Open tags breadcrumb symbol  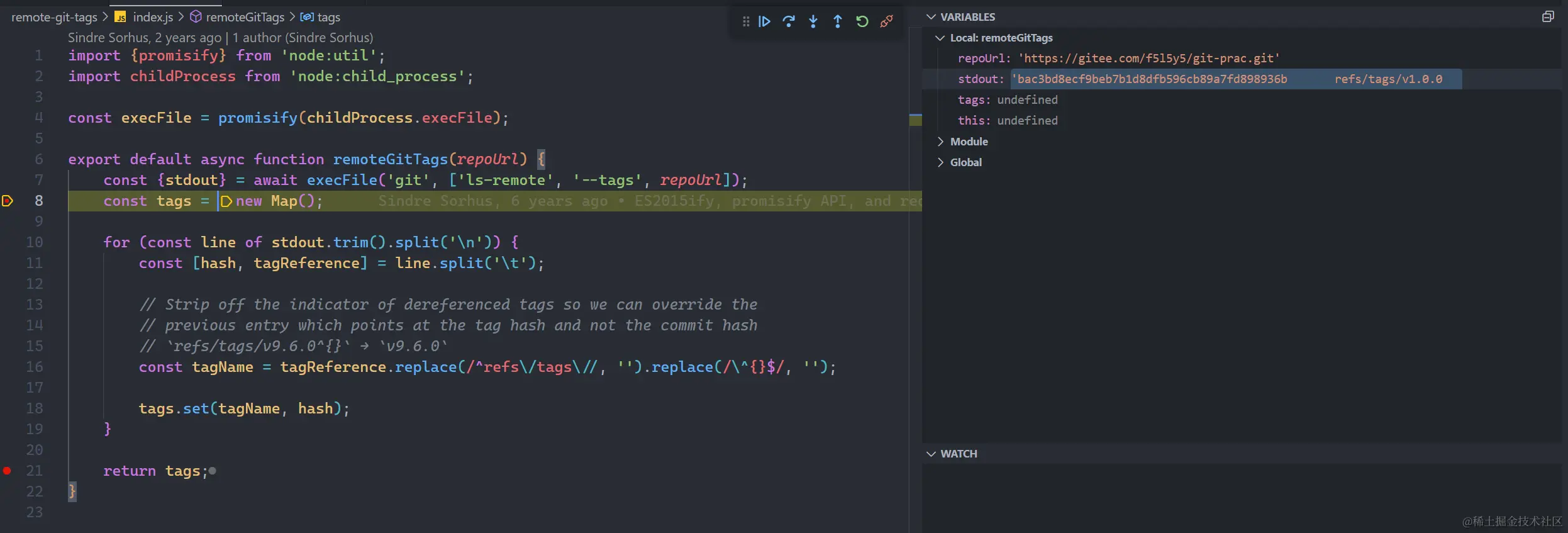click(x=329, y=17)
